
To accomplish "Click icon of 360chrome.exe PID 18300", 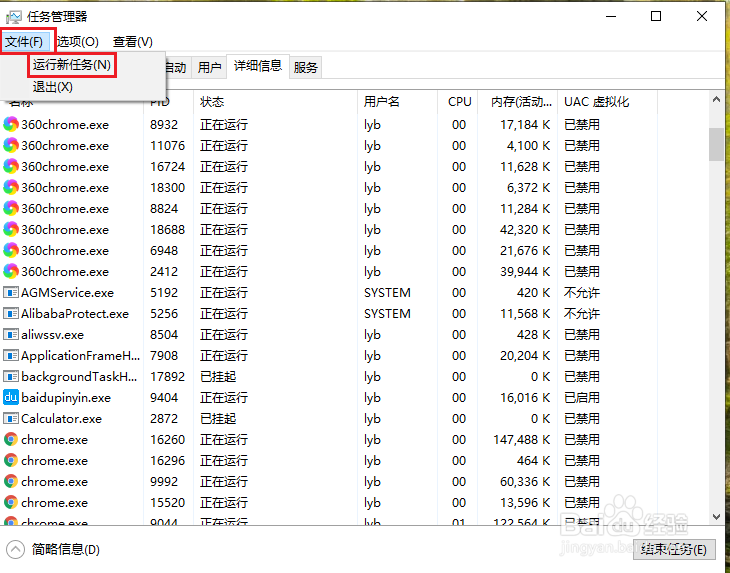I will tap(11, 187).
